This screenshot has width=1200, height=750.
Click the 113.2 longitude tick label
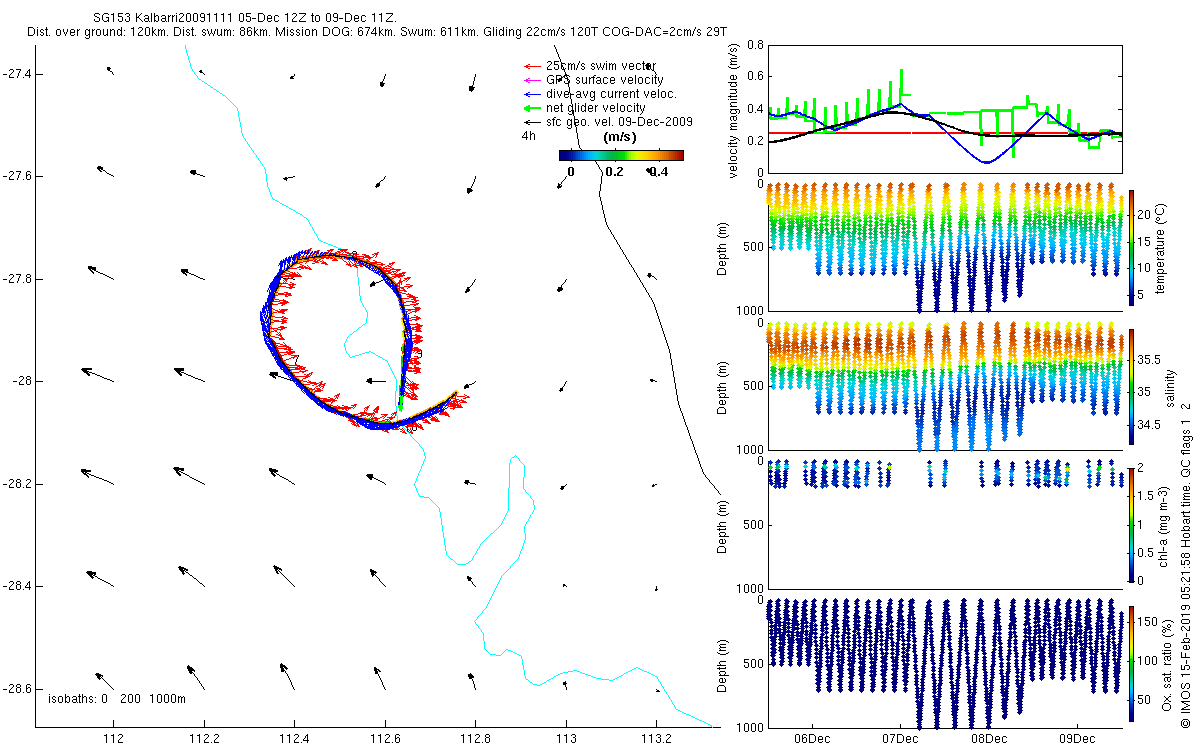pyautogui.click(x=656, y=739)
